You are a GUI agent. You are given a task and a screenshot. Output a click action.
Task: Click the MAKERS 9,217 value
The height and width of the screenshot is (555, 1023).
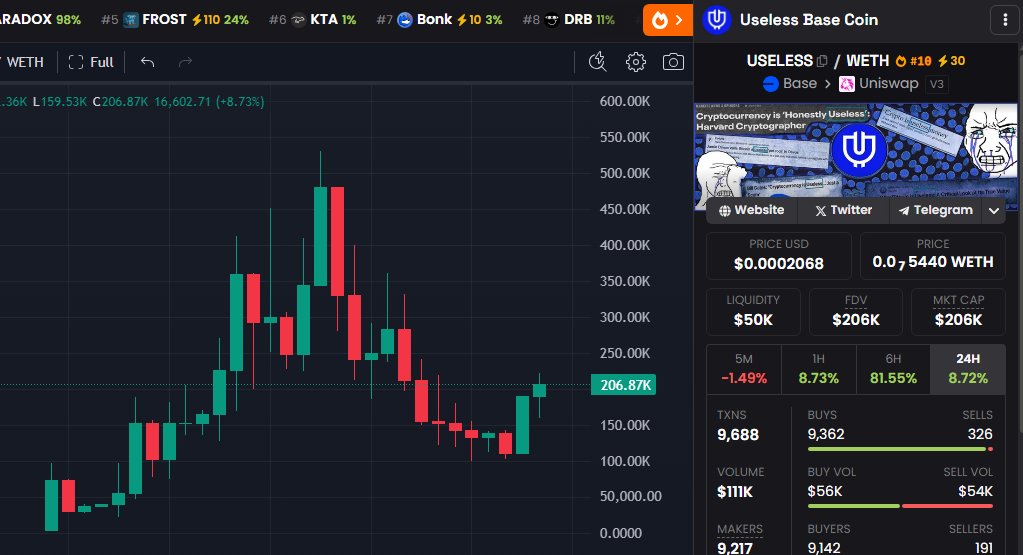coord(735,548)
